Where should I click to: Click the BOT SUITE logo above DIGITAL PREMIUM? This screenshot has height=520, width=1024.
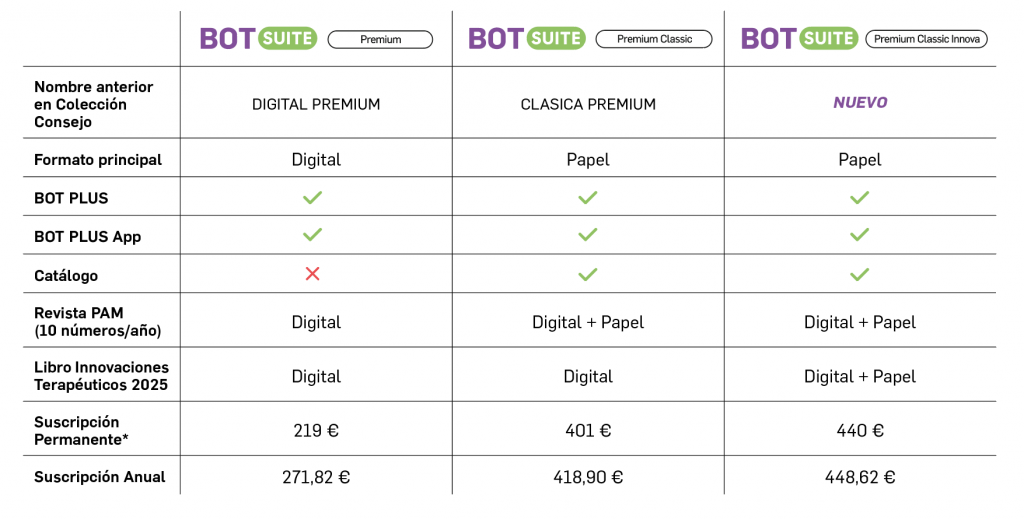[x=258, y=39]
